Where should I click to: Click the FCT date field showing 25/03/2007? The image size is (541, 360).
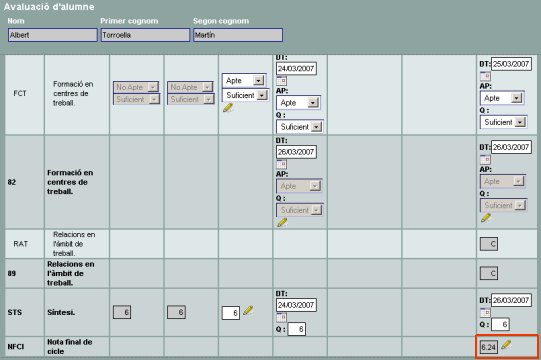click(511, 64)
